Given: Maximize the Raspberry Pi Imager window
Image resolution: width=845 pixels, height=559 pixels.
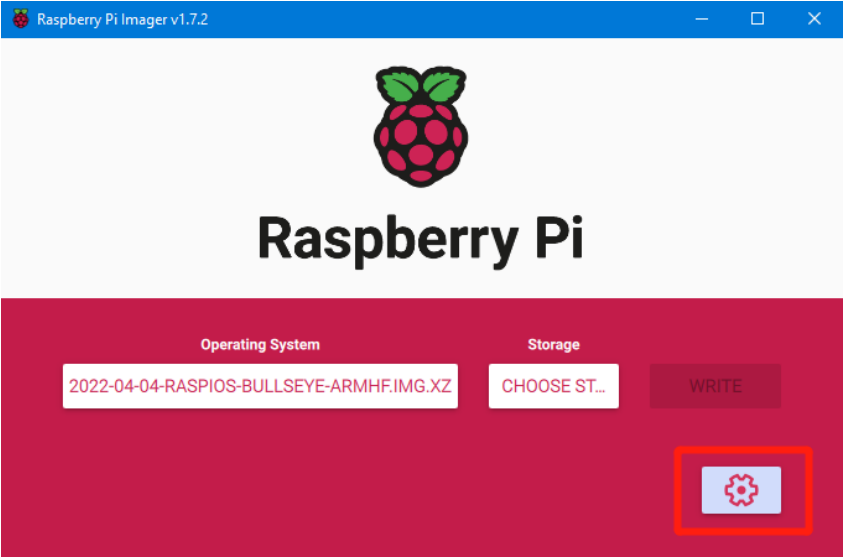Looking at the screenshot, I should 757,19.
